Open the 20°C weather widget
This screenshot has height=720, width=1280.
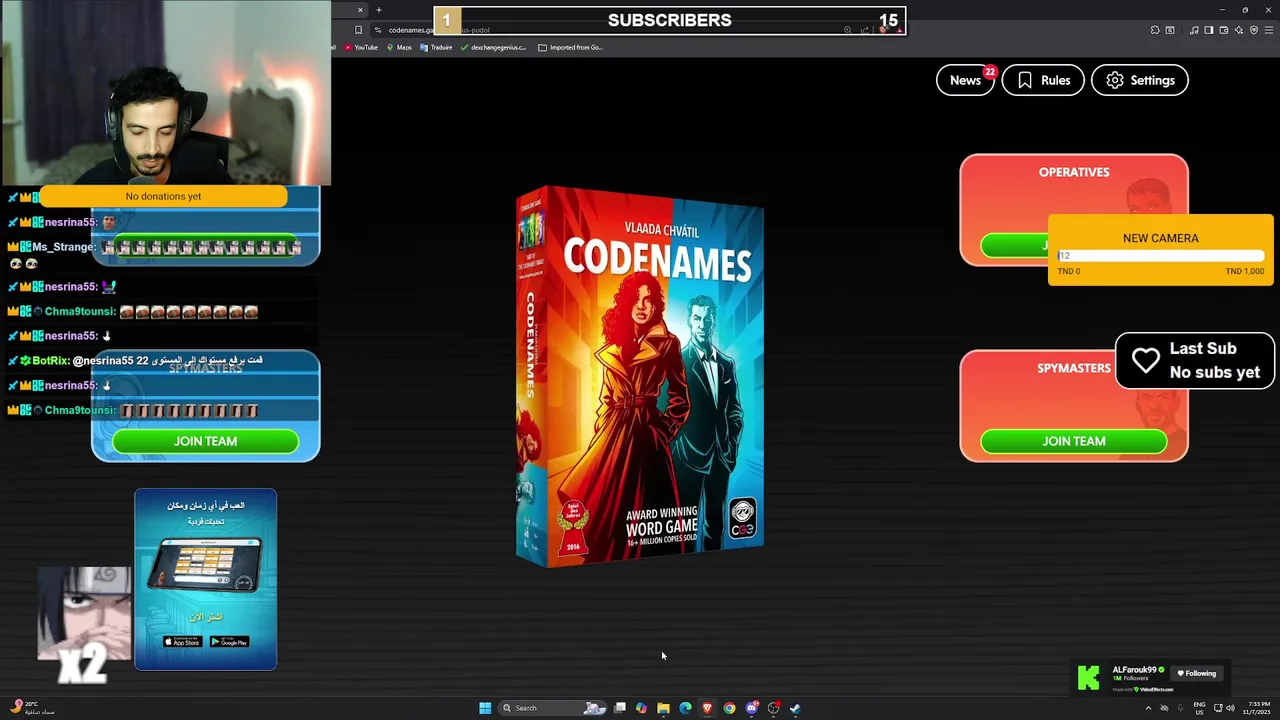click(x=32, y=708)
